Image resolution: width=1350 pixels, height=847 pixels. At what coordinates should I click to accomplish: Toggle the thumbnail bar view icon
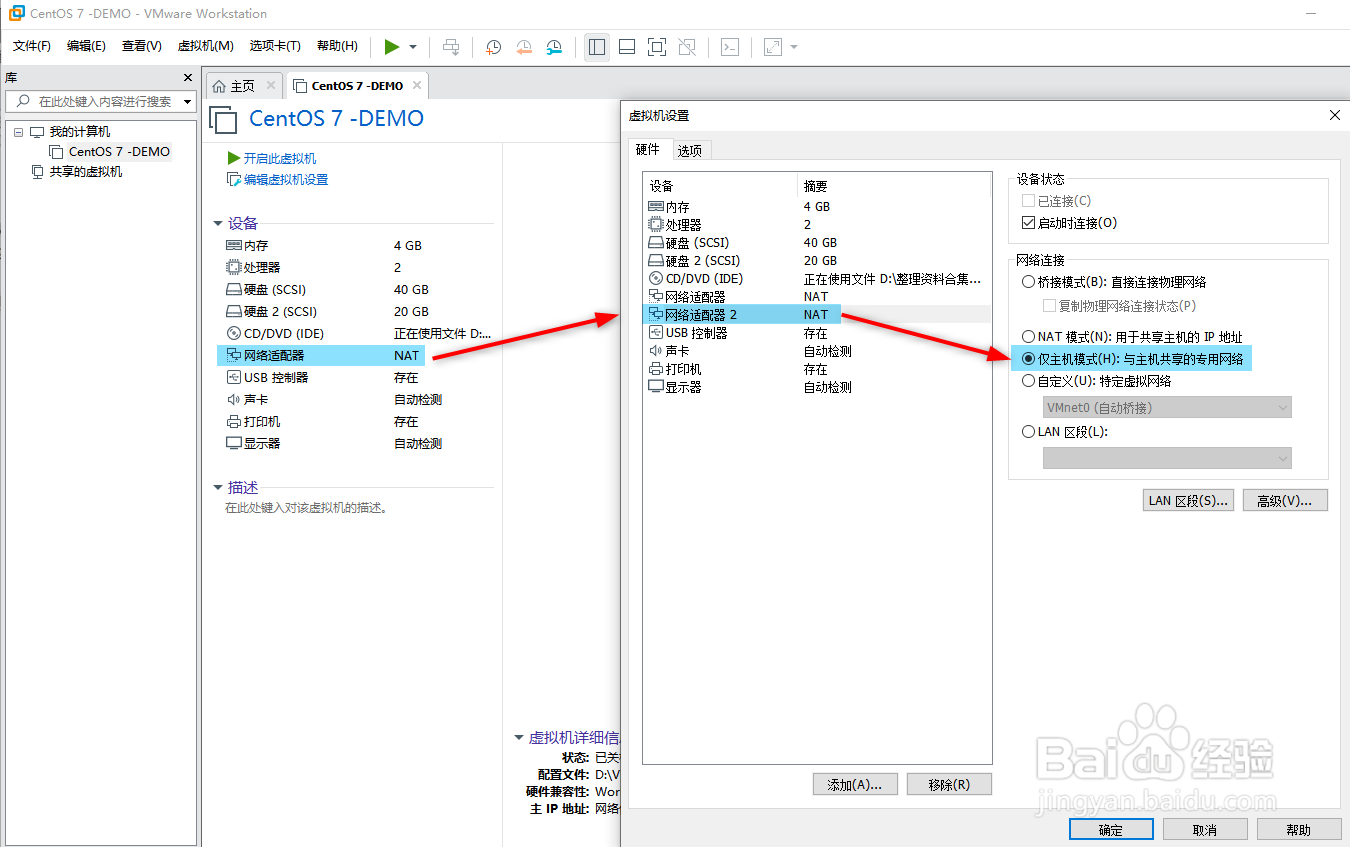(x=627, y=47)
